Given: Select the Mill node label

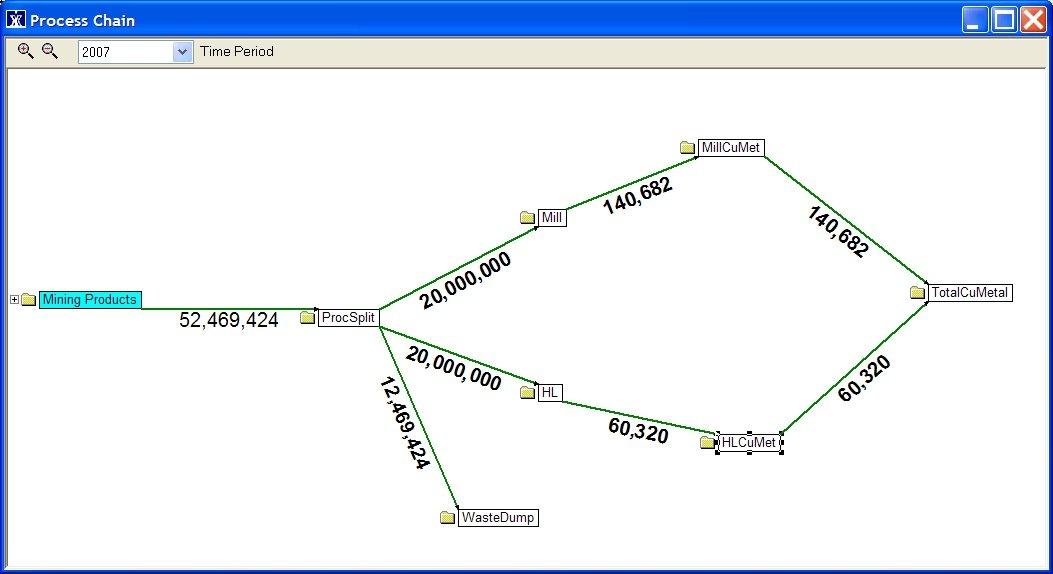Looking at the screenshot, I should [552, 218].
